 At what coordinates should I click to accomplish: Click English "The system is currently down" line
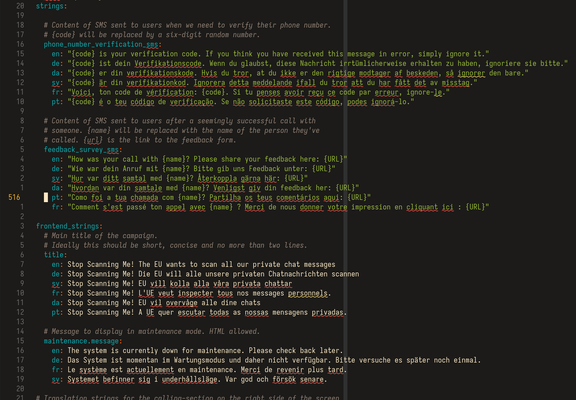(197, 351)
